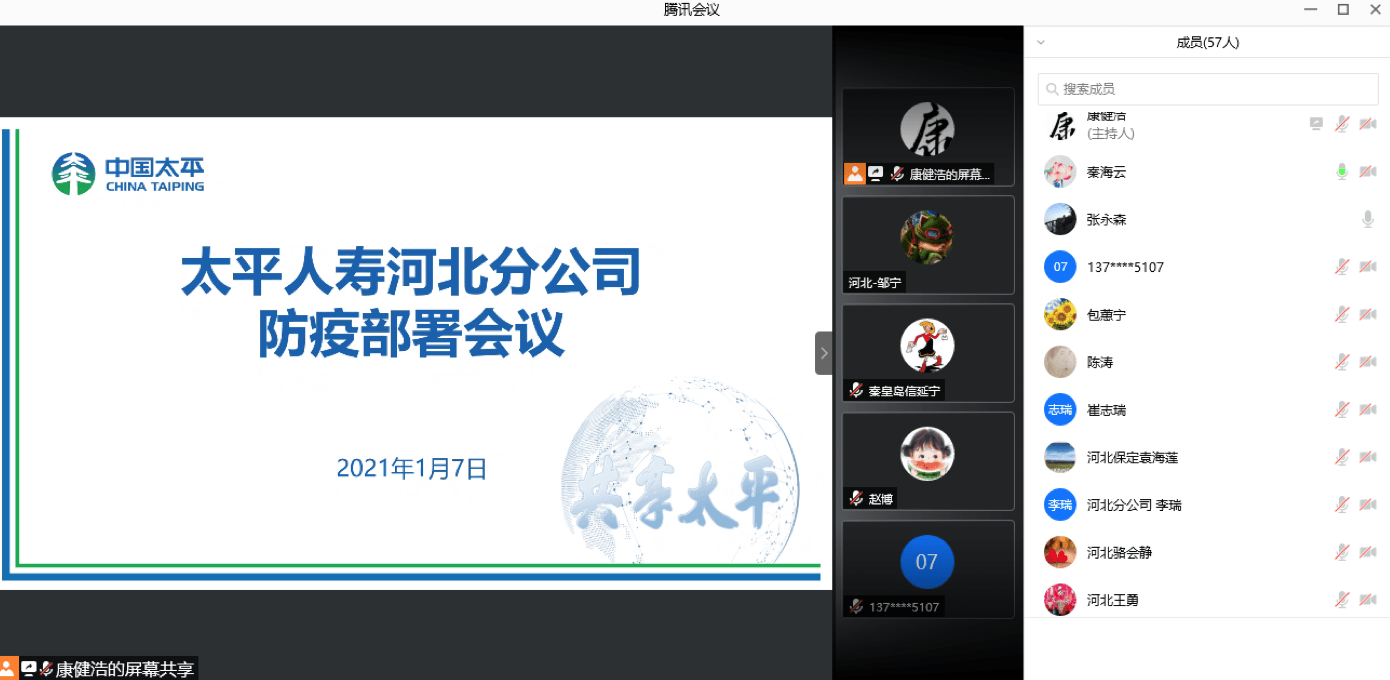Select the 河北-邹宁 video tile
This screenshot has height=680, width=1390.
(928, 245)
